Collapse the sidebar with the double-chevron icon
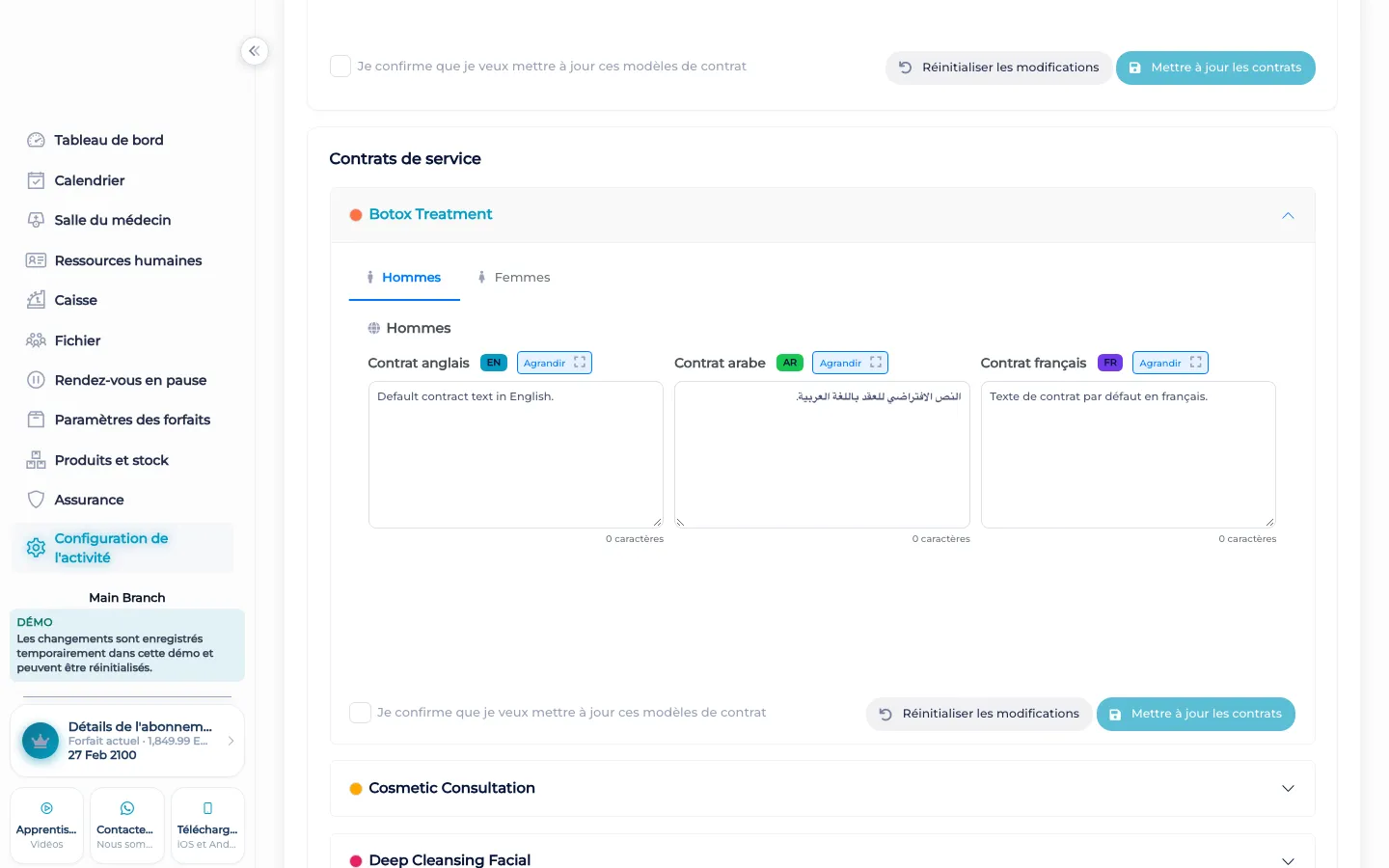The height and width of the screenshot is (868, 1389). pyautogui.click(x=255, y=51)
